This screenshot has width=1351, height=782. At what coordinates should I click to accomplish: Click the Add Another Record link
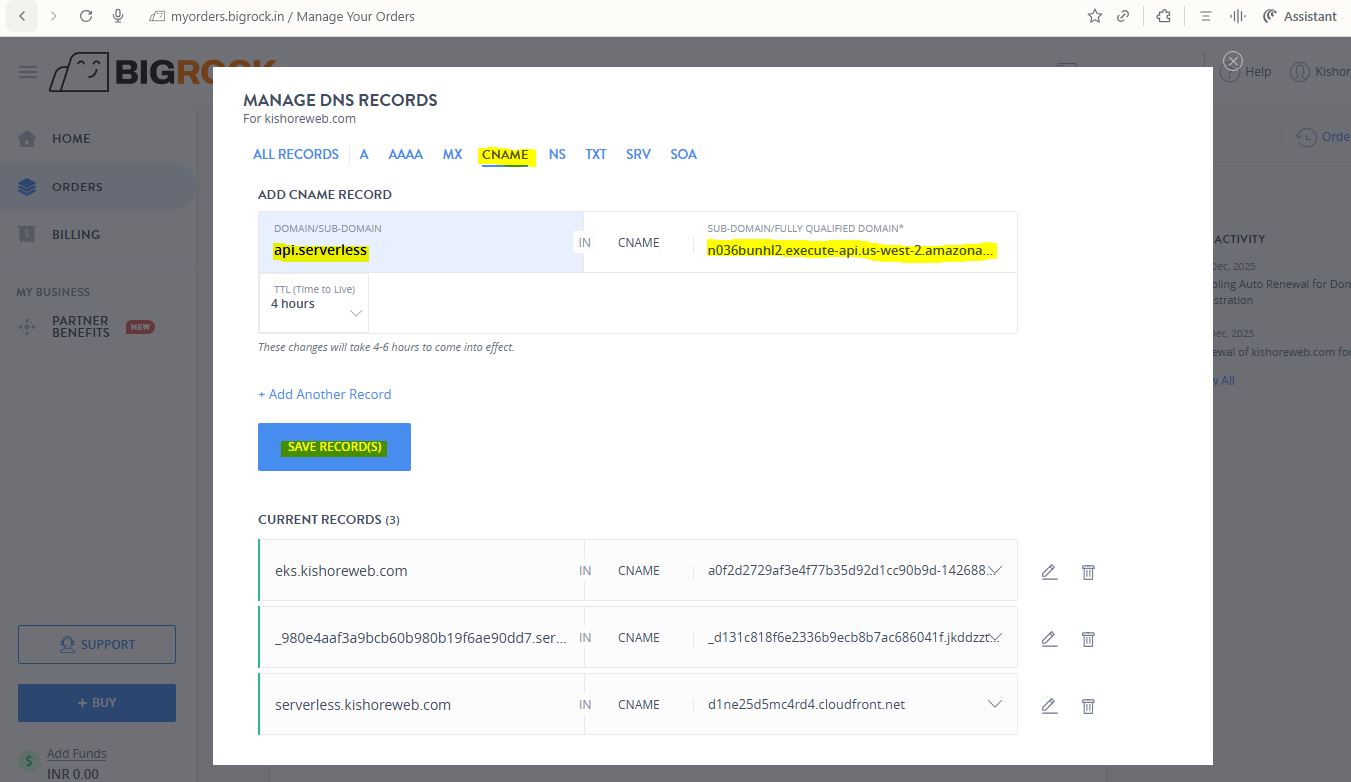click(x=324, y=394)
